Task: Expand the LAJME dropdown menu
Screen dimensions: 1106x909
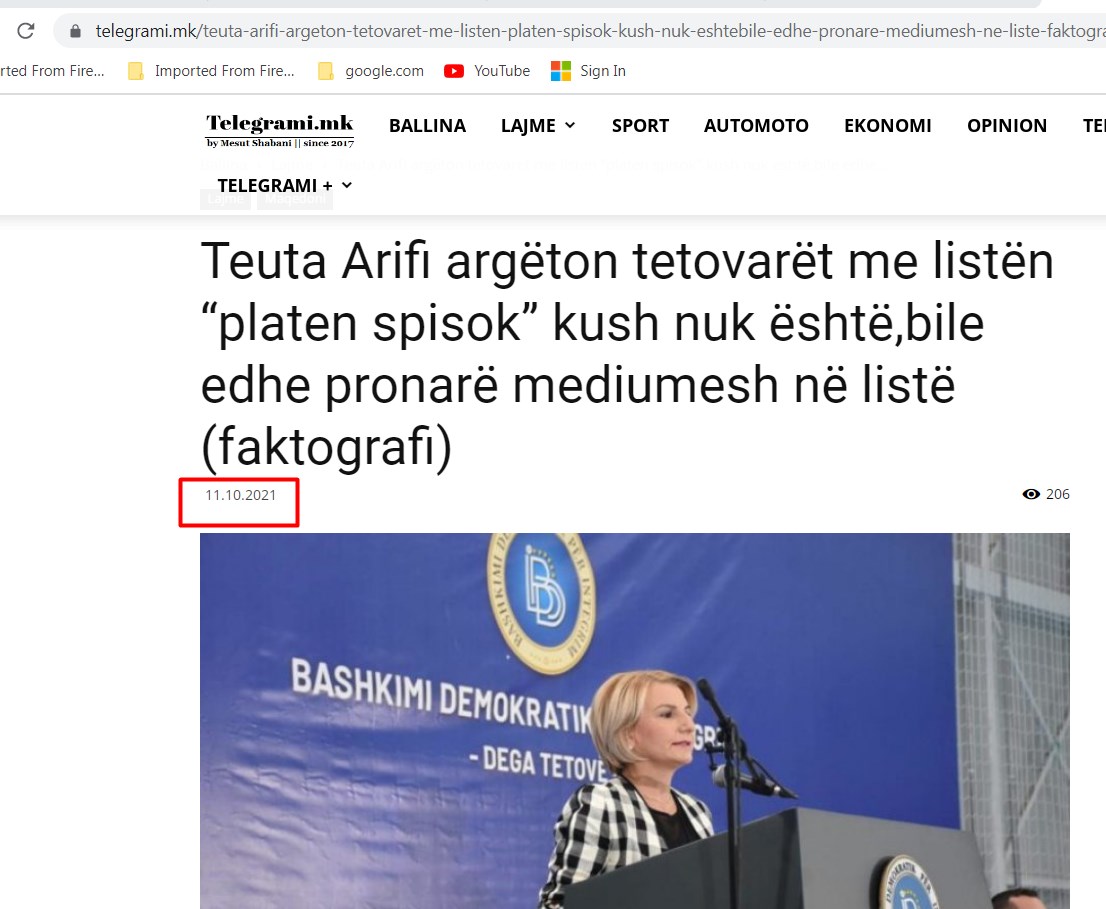Action: coord(538,126)
